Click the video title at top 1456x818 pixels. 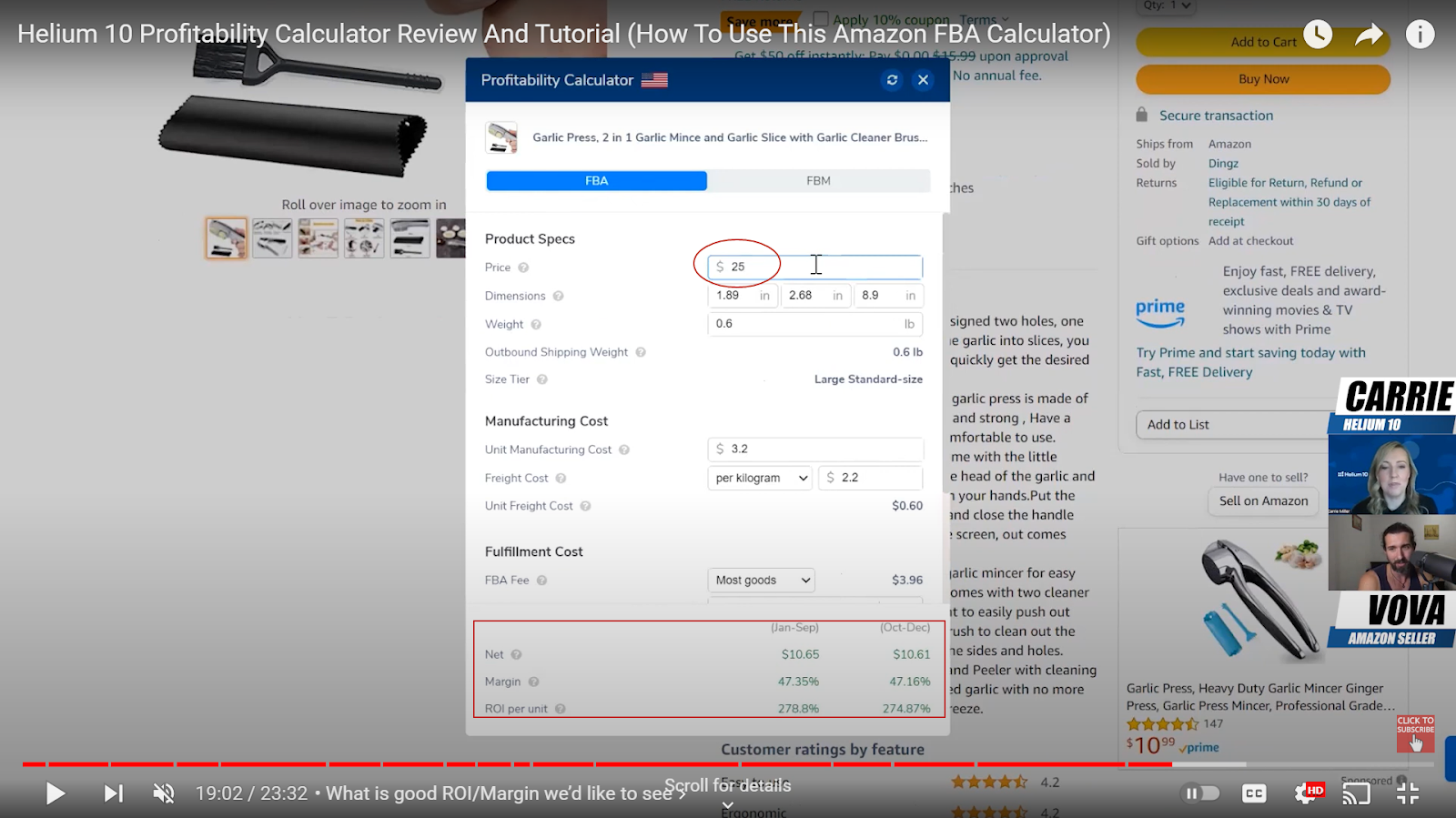[564, 34]
